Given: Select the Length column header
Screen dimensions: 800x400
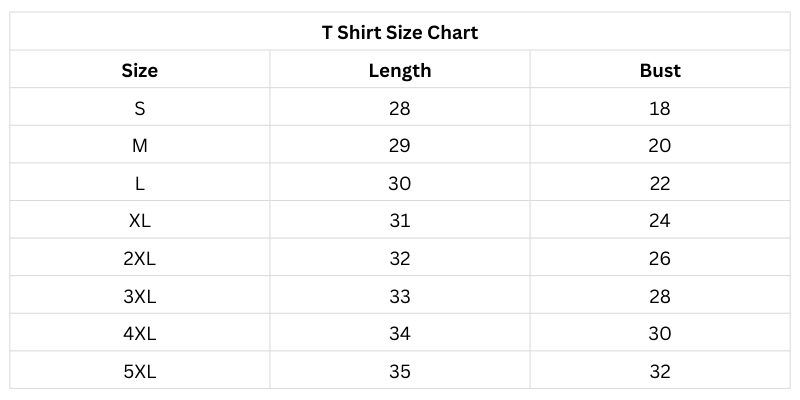Looking at the screenshot, I should pyautogui.click(x=400, y=70).
